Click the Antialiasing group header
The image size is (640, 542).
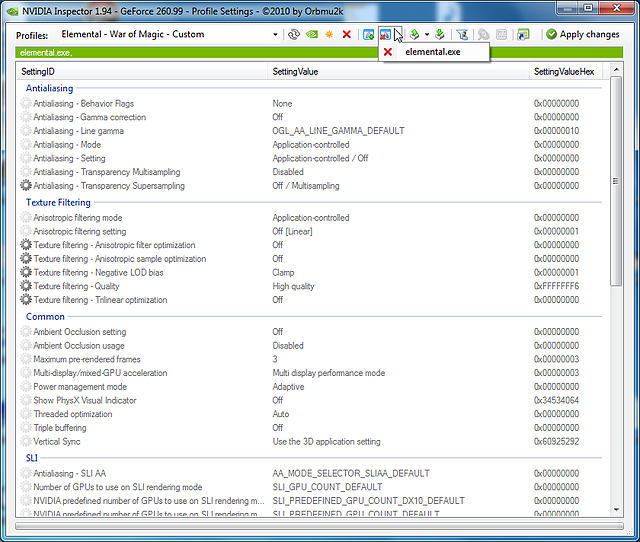(49, 88)
